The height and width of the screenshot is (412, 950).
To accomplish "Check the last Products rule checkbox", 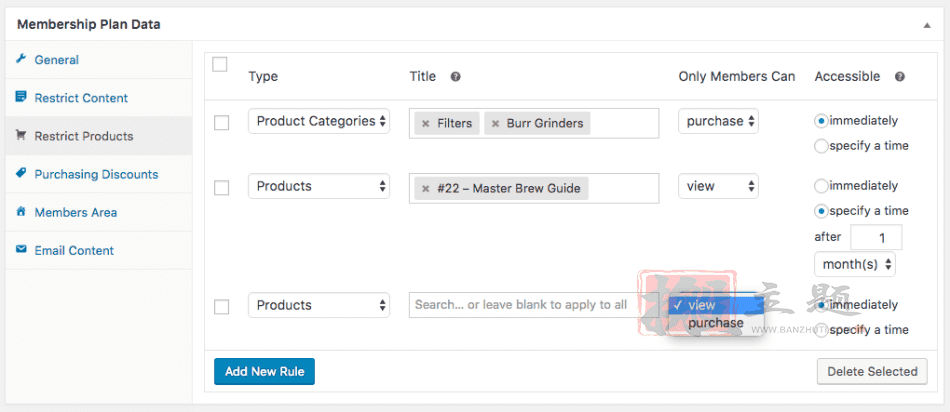I will pyautogui.click(x=222, y=307).
